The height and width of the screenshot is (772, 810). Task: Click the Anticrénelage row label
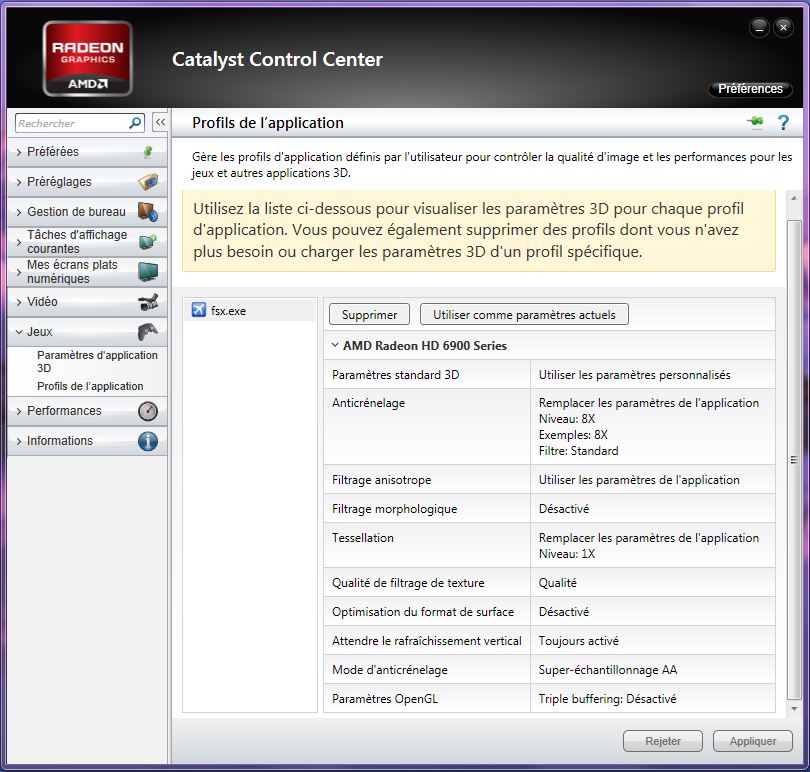(x=368, y=403)
